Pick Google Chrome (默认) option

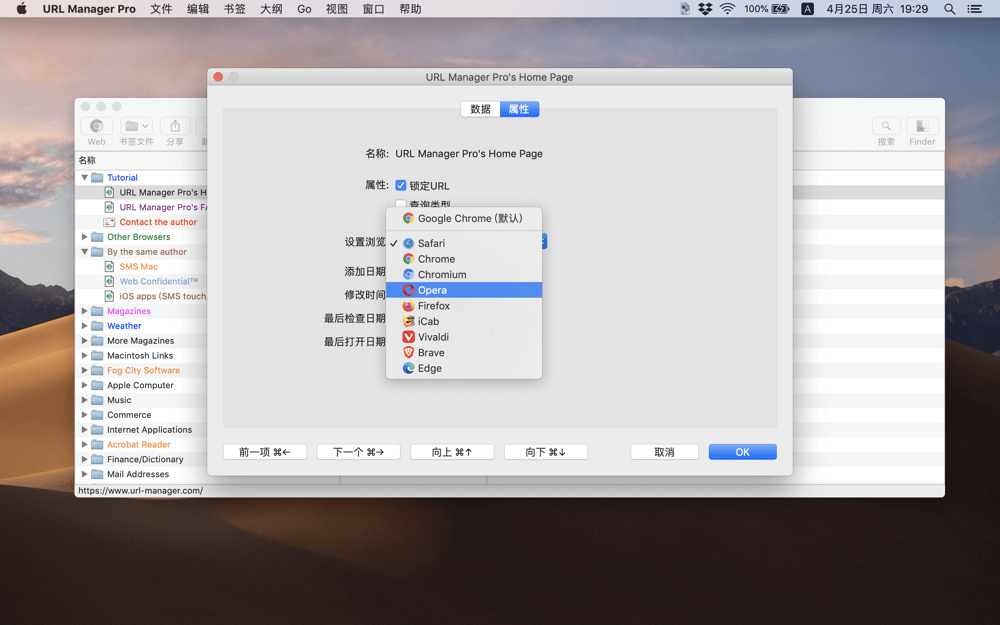point(464,218)
